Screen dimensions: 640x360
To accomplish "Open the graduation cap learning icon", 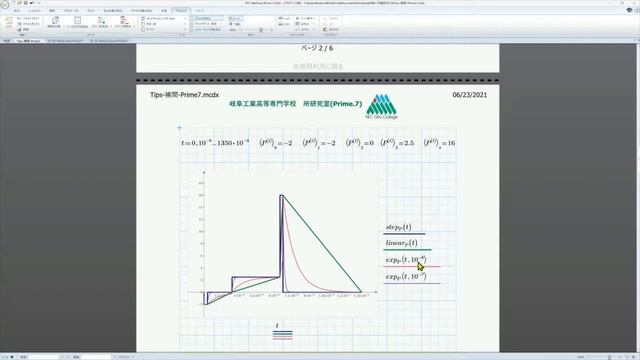I will coord(629,10).
